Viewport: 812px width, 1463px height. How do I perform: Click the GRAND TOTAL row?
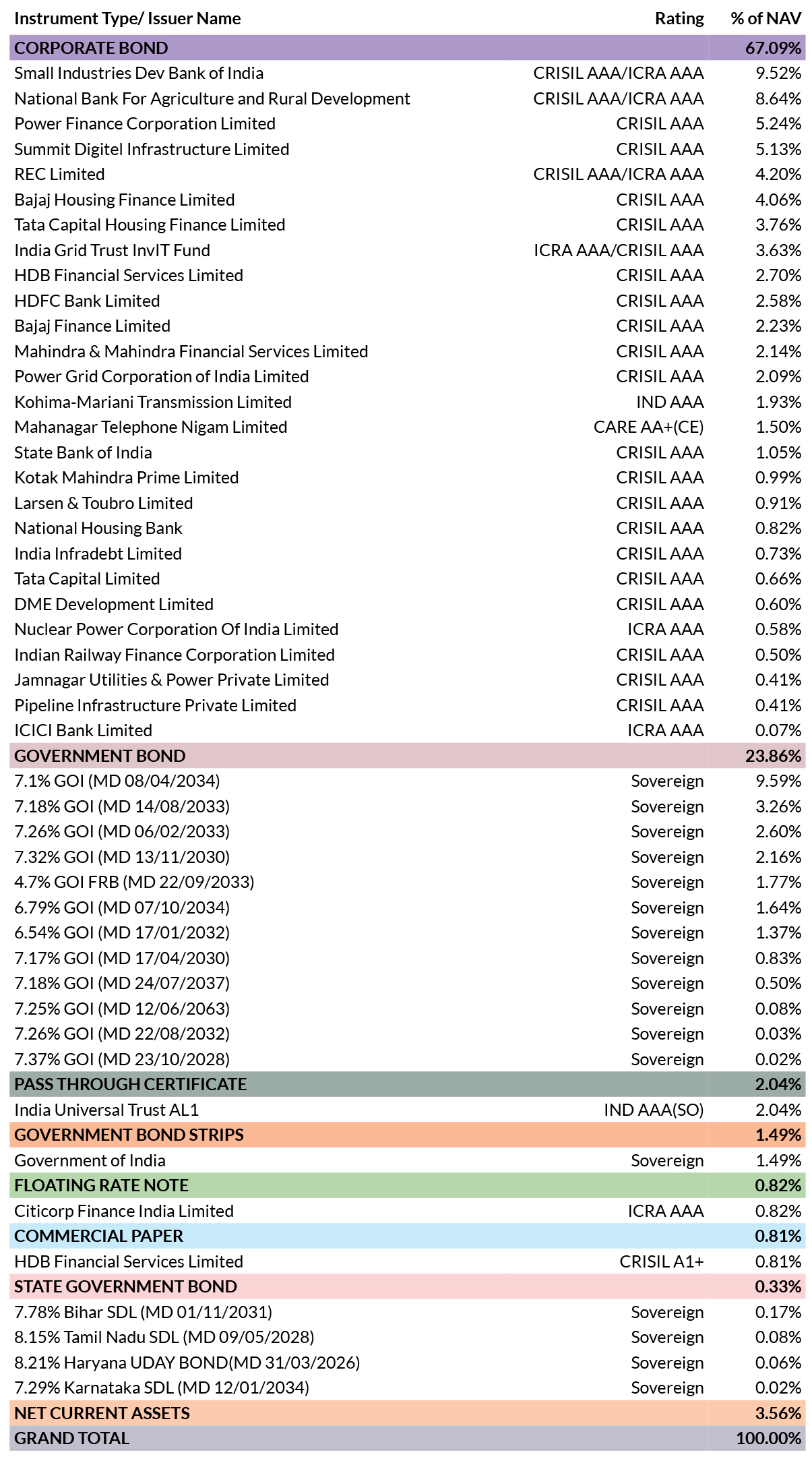click(407, 1438)
